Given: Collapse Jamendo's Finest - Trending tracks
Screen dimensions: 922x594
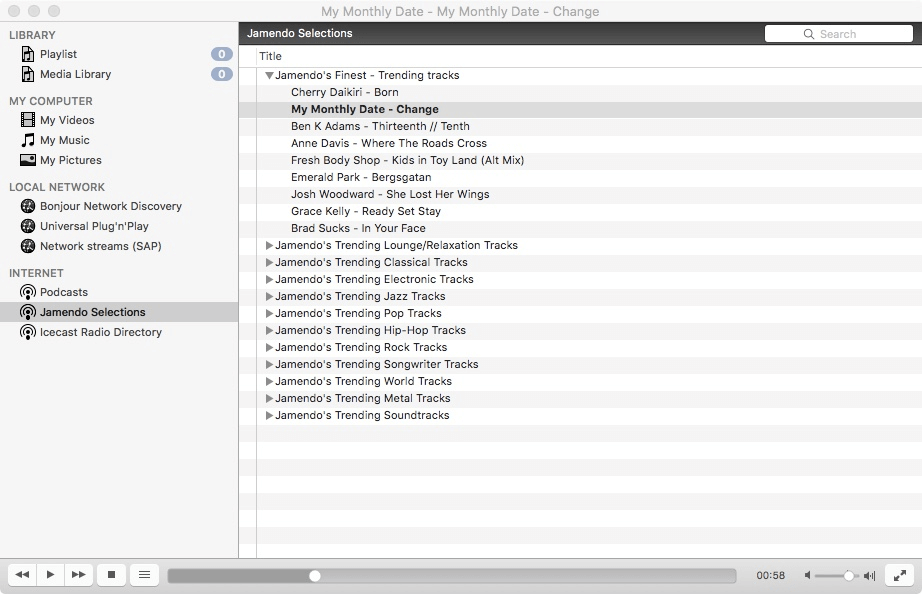Looking at the screenshot, I should pyautogui.click(x=268, y=75).
